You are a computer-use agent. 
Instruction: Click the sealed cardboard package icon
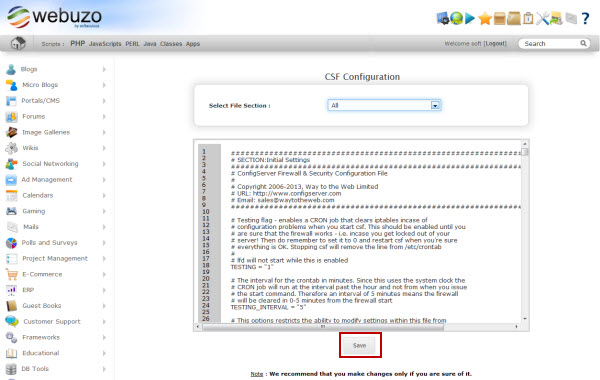tap(514, 18)
